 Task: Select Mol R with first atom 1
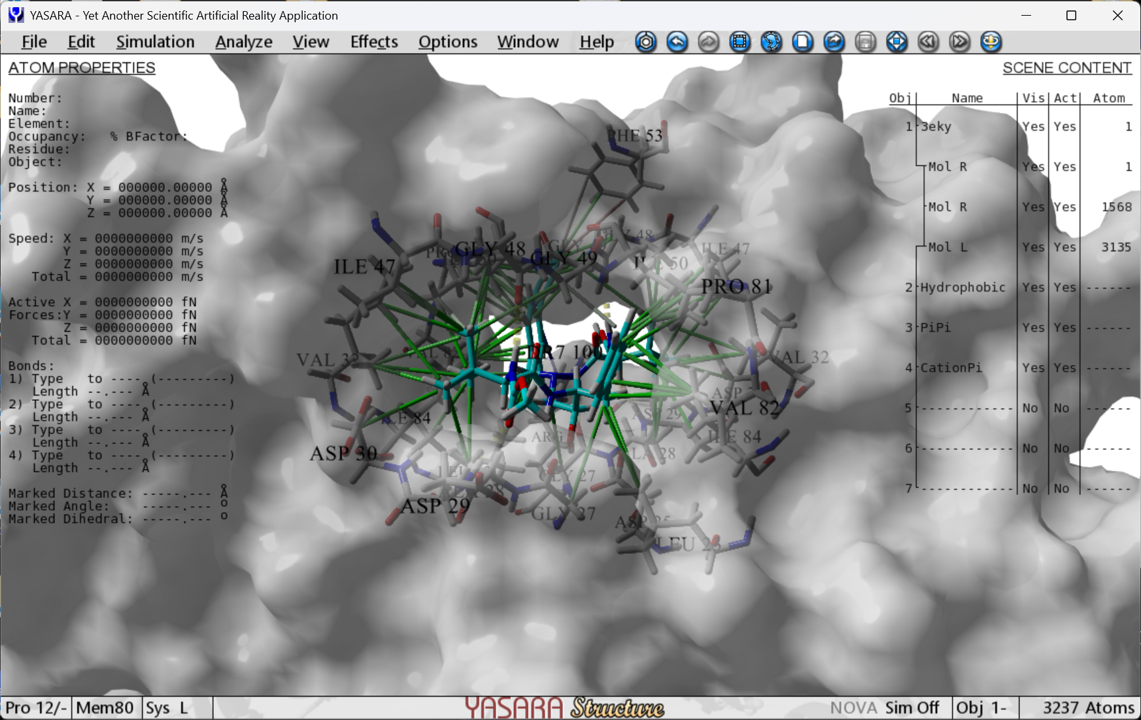point(947,167)
